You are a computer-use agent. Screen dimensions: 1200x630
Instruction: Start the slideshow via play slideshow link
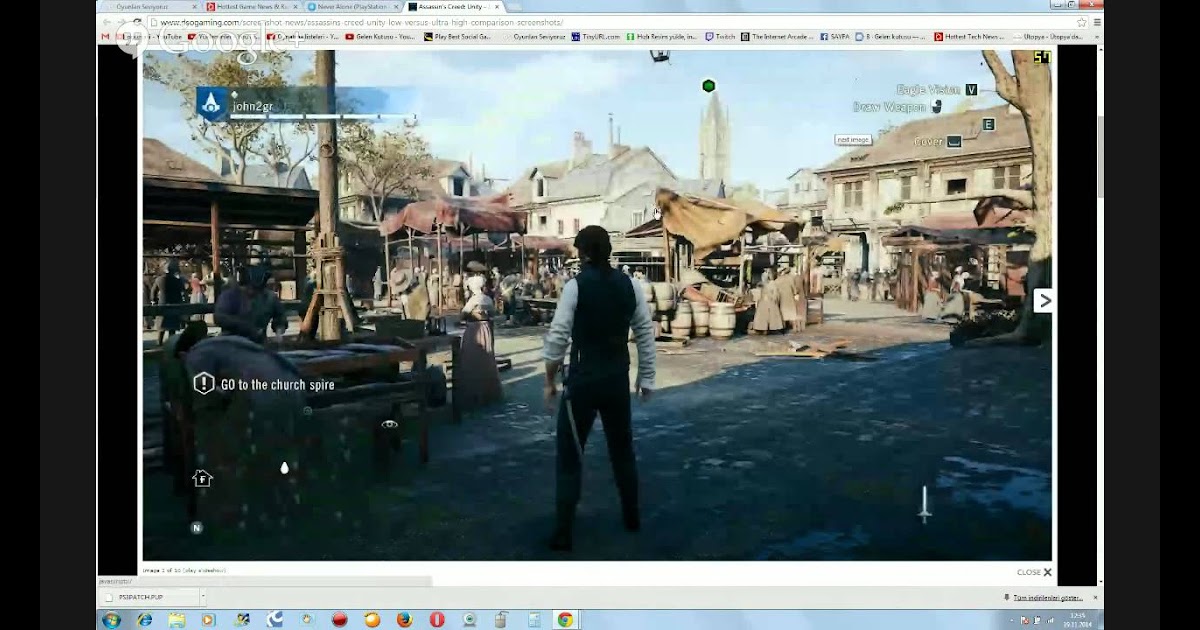click(206, 570)
